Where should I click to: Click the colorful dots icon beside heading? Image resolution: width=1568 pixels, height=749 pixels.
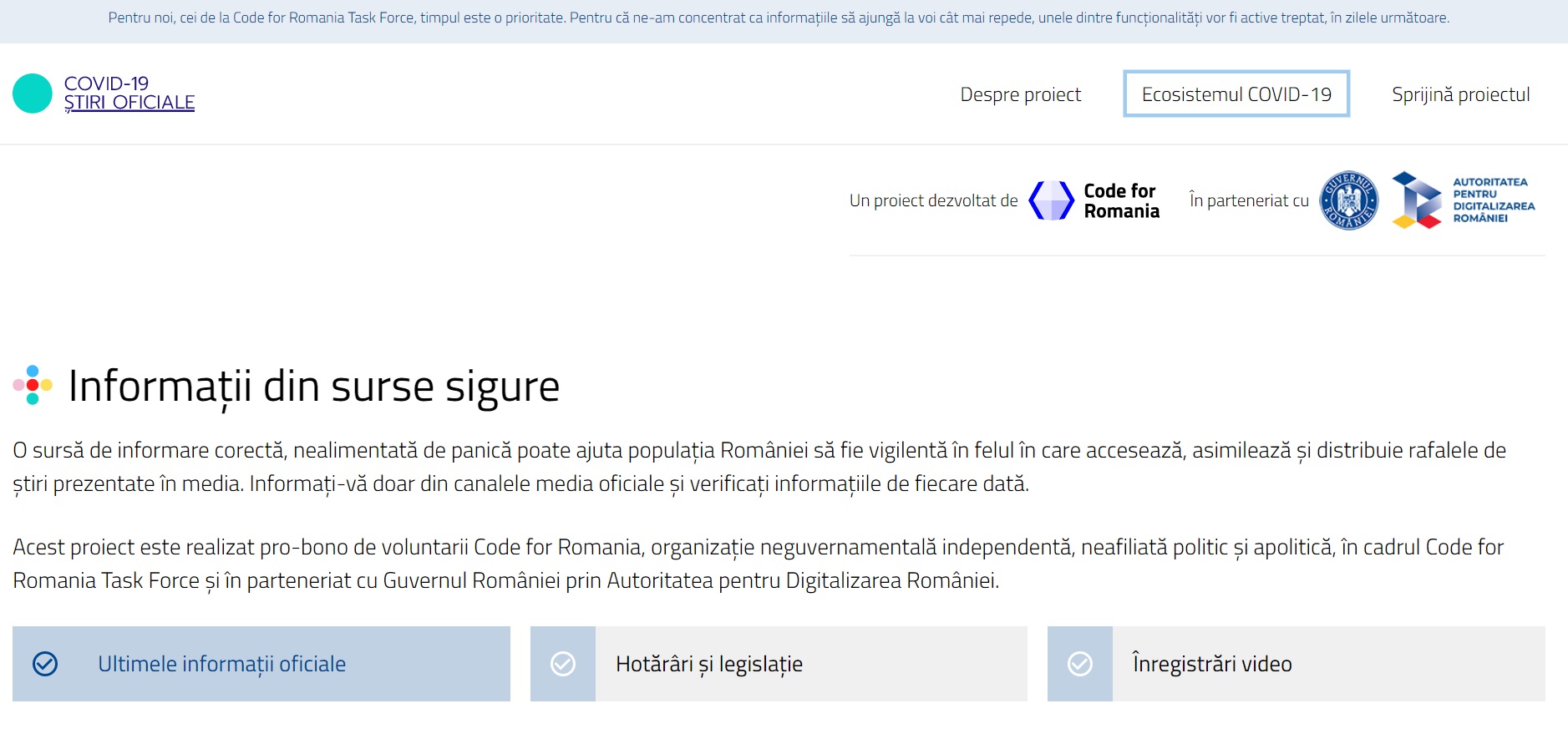[x=33, y=385]
